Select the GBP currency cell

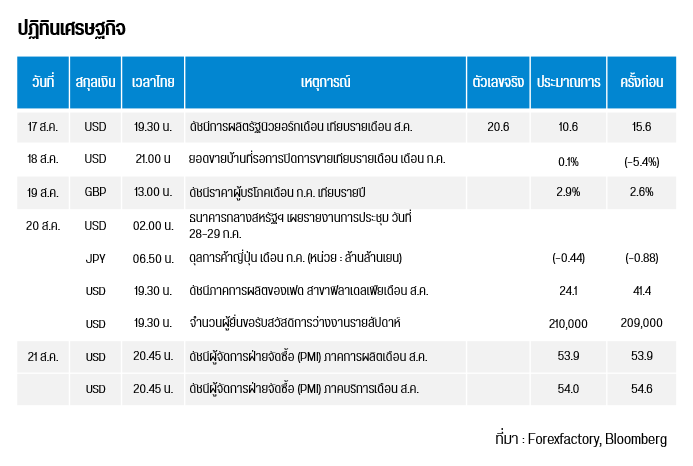95,192
